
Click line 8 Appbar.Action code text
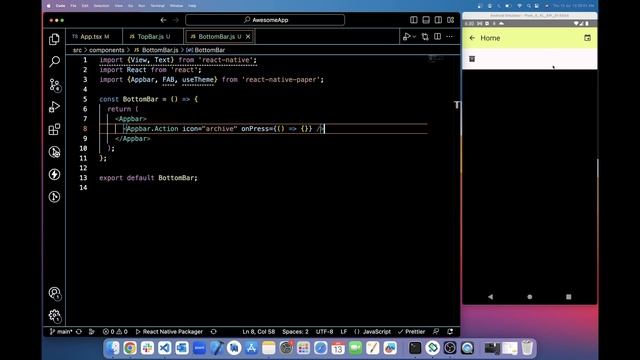pos(224,129)
